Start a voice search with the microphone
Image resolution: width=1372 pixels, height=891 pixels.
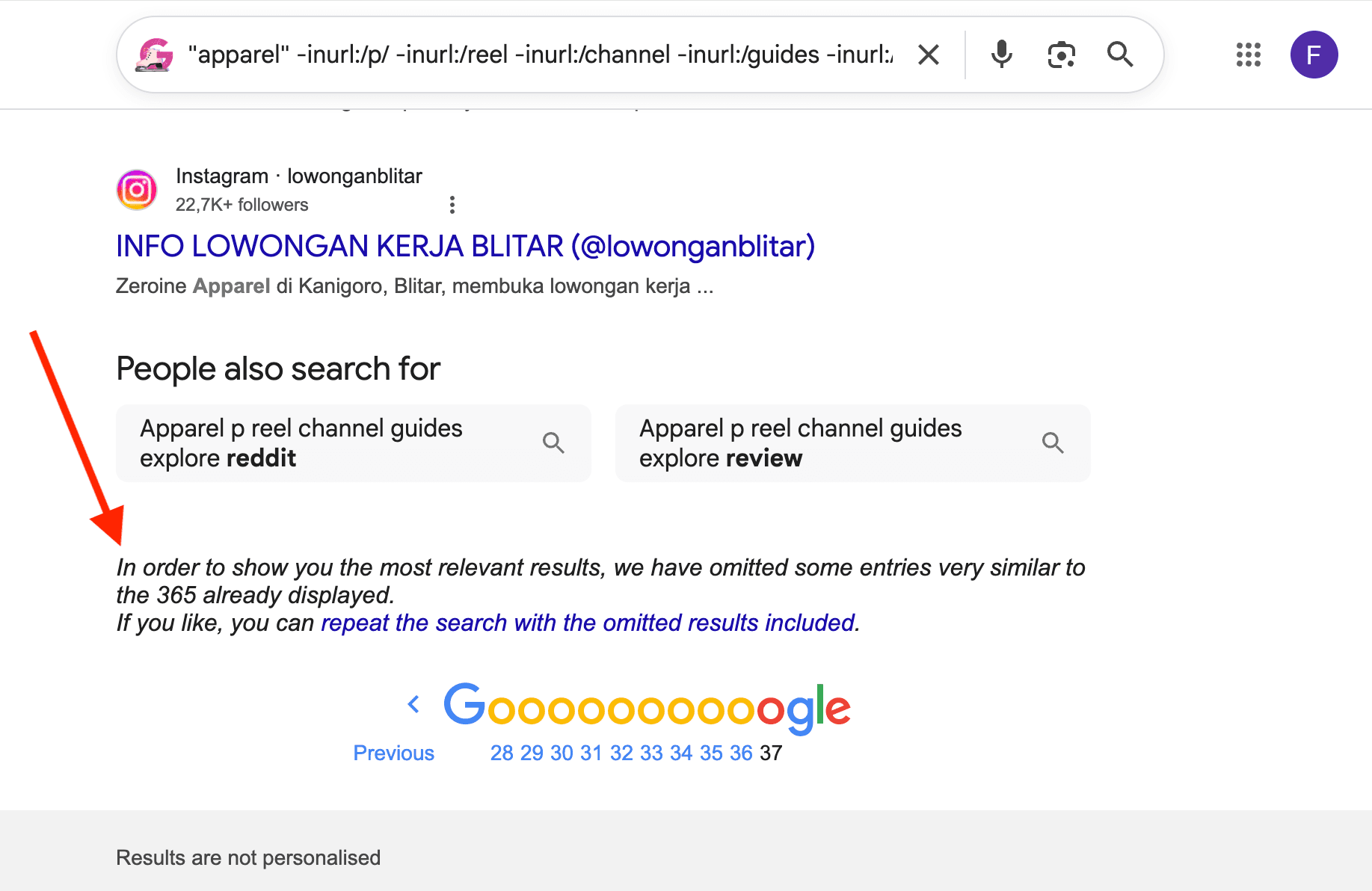tap(1000, 54)
